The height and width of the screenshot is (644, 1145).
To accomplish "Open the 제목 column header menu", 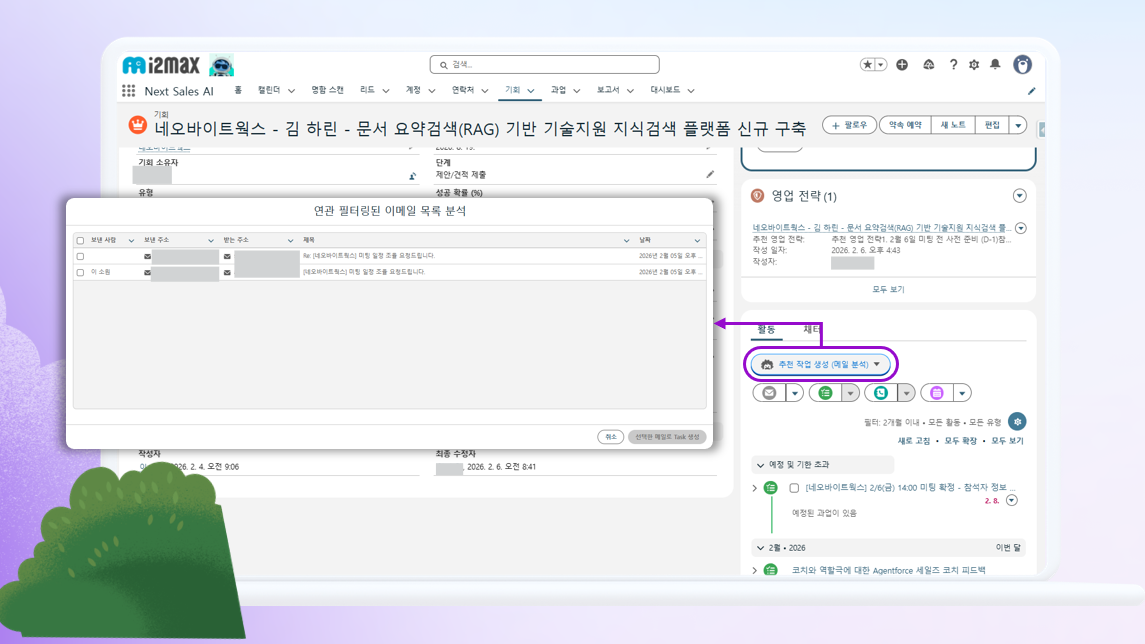I will pyautogui.click(x=626, y=240).
